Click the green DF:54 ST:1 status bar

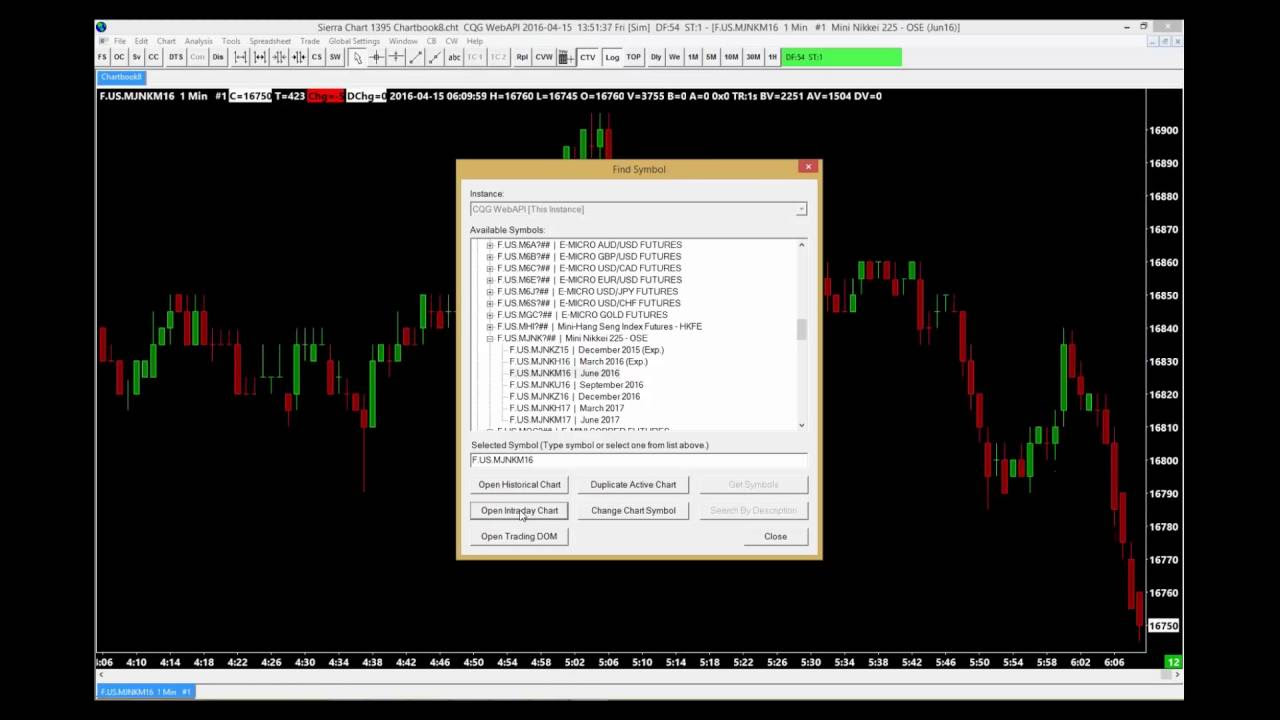842,57
